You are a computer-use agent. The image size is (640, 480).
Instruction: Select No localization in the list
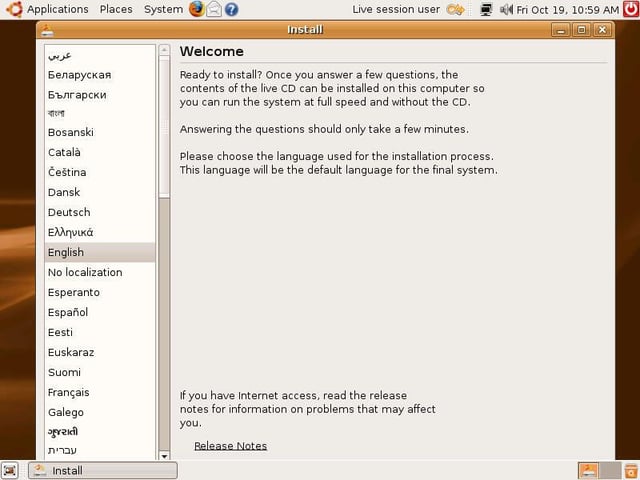pyautogui.click(x=100, y=272)
